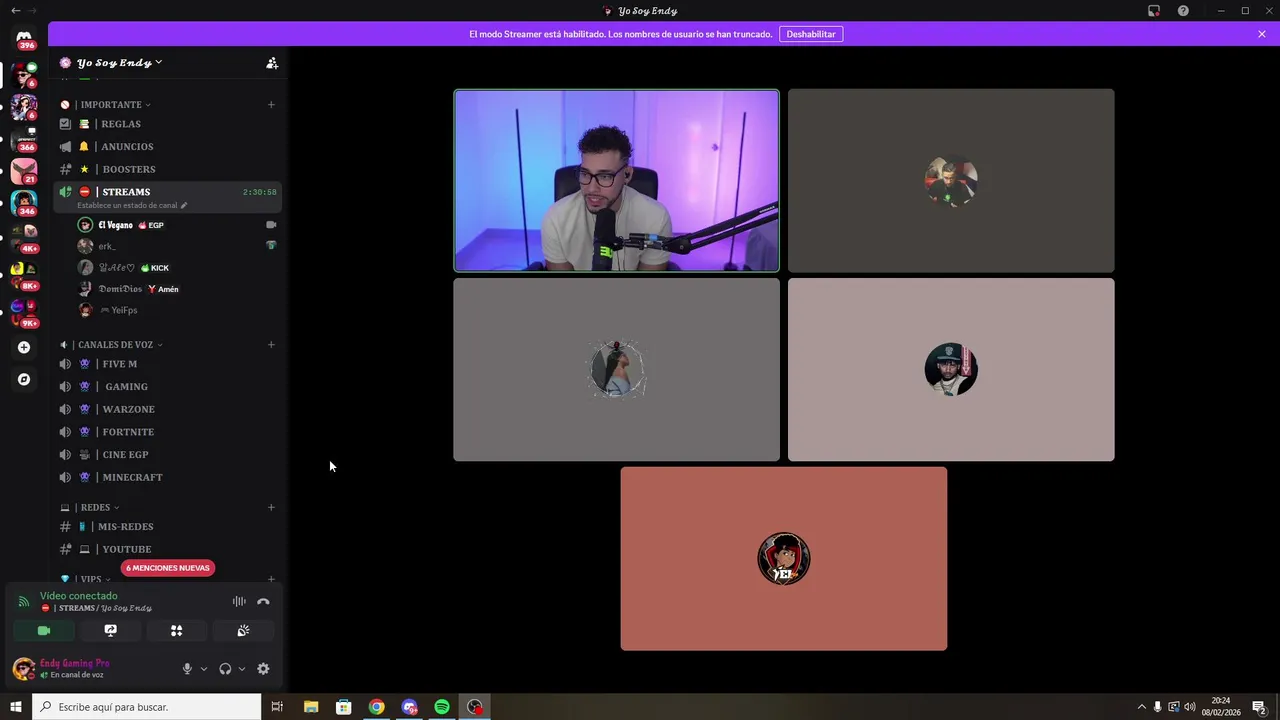Open the Video conectado connection details

click(x=79, y=596)
